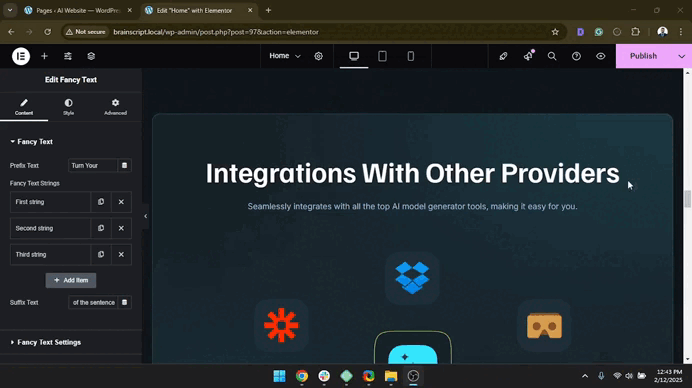The image size is (692, 388).
Task: Open a new browser tab
Action: click(268, 10)
